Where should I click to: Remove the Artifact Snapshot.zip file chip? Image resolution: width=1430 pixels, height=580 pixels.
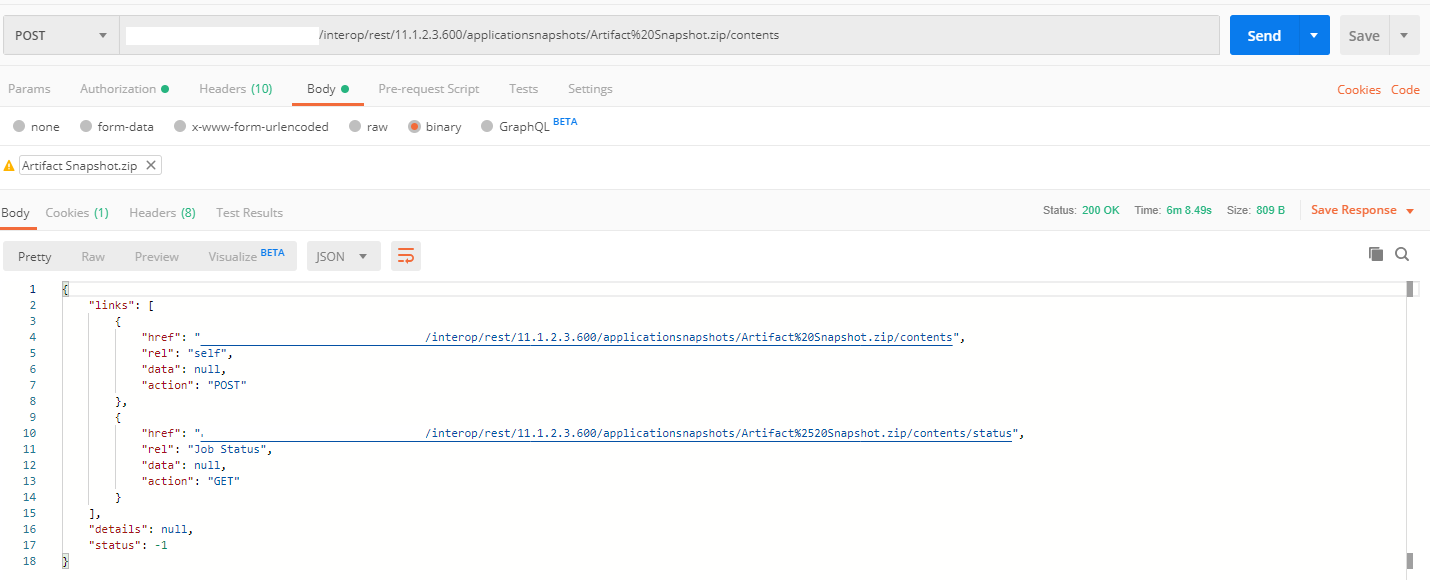click(x=152, y=164)
